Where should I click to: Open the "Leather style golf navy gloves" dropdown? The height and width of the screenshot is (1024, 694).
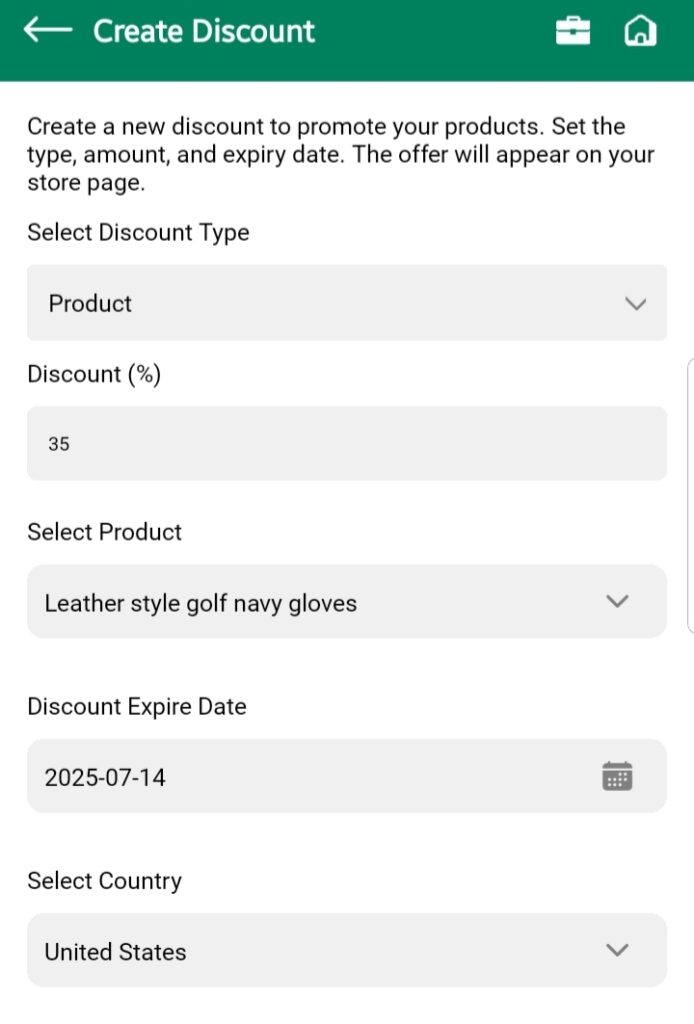300,602
